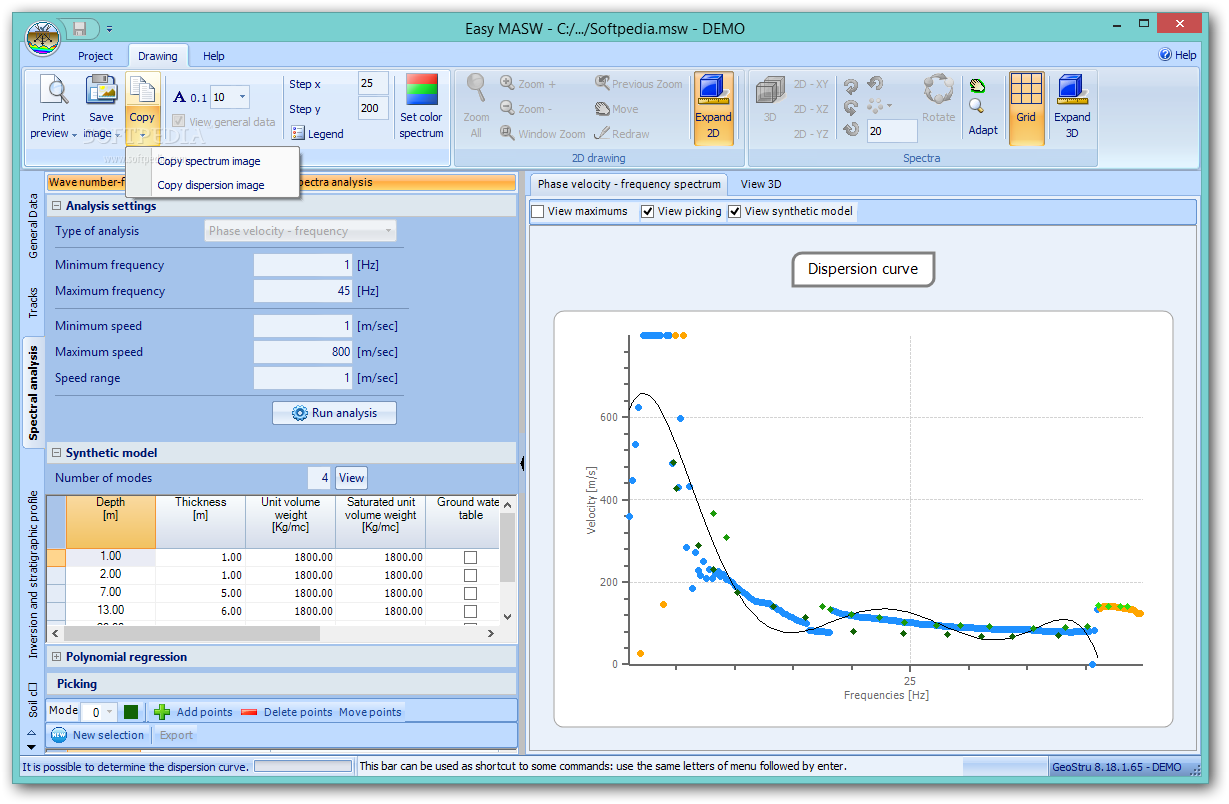Open the picking Mode dropdown
Image resolution: width=1229 pixels, height=804 pixels.
point(109,712)
